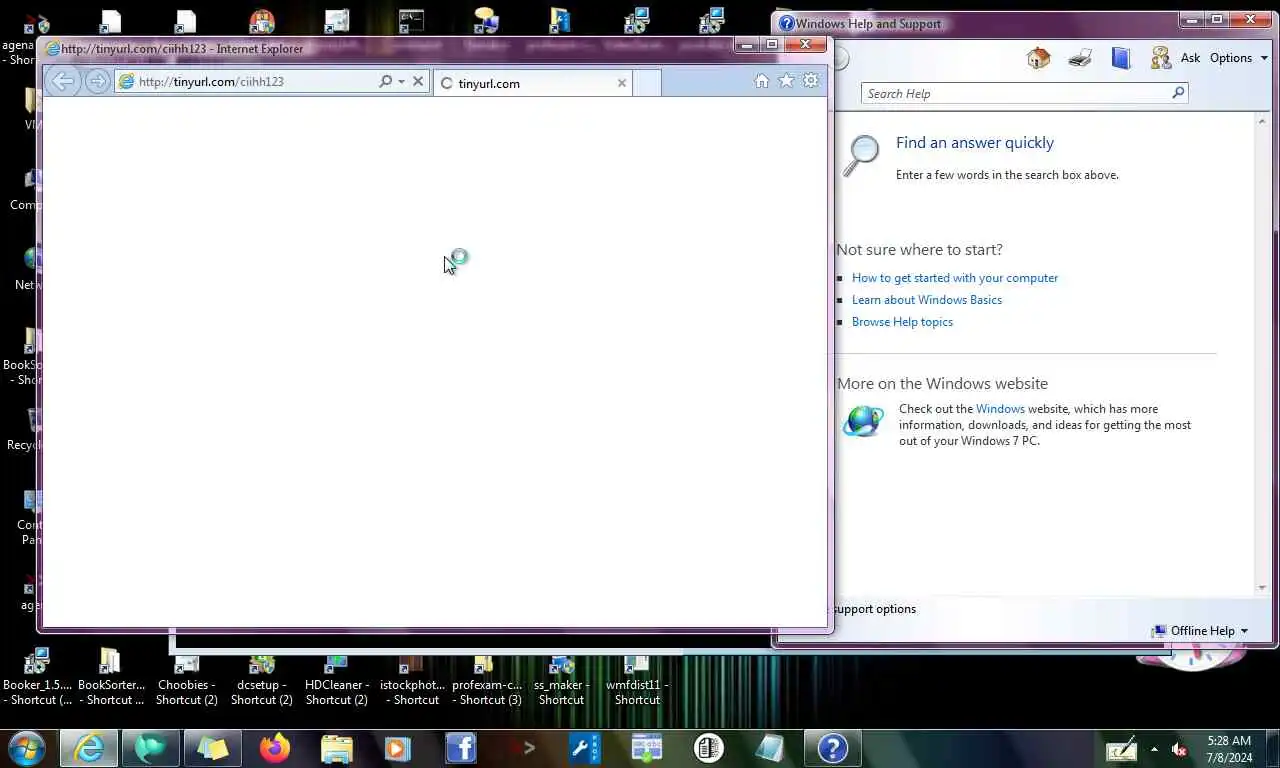Show hidden system tray icons

(1154, 748)
